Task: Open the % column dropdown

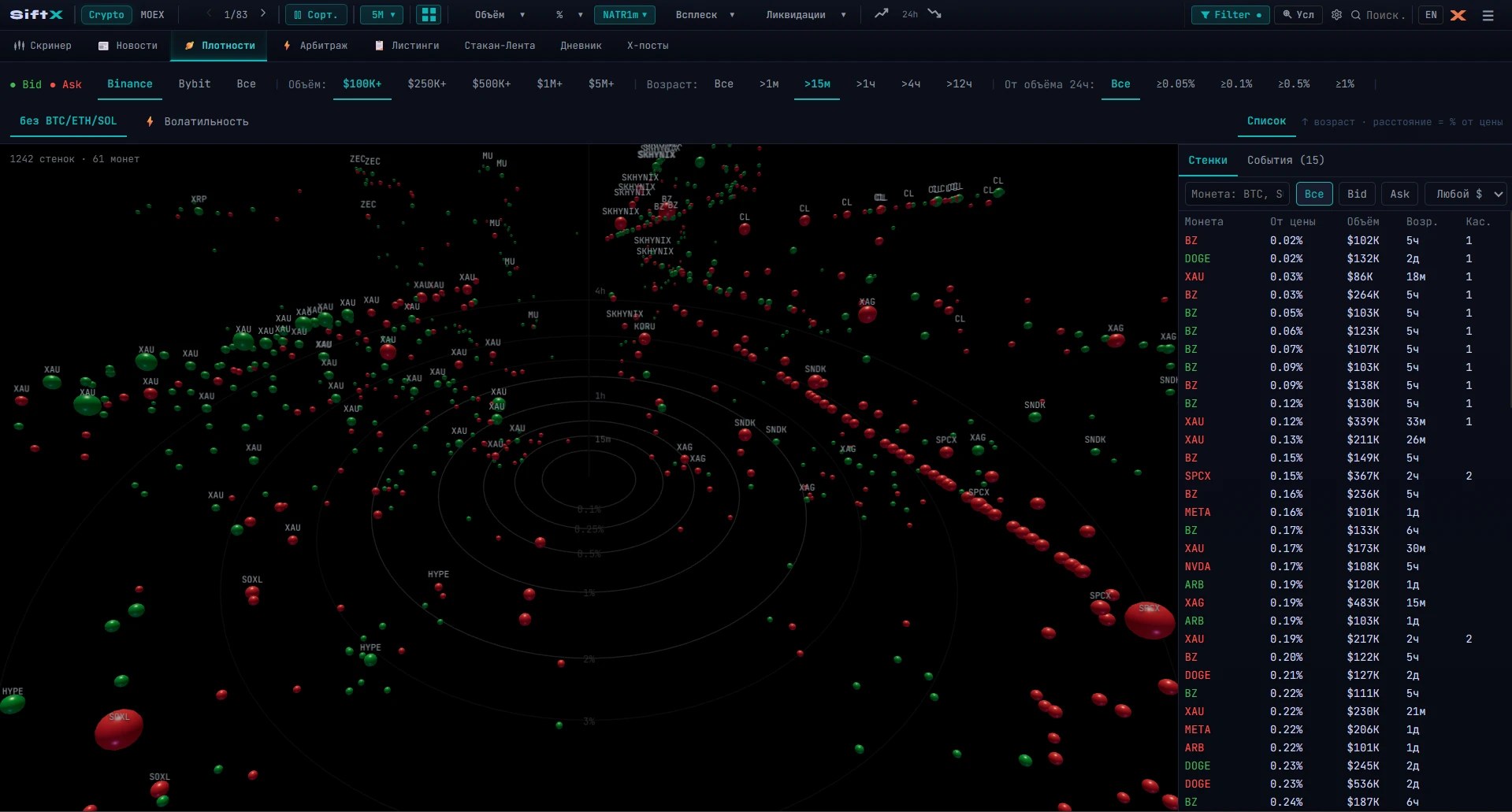Action: point(569,15)
